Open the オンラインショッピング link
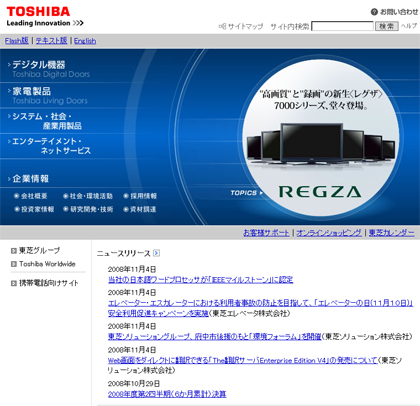This screenshot has width=420, height=406. click(329, 233)
